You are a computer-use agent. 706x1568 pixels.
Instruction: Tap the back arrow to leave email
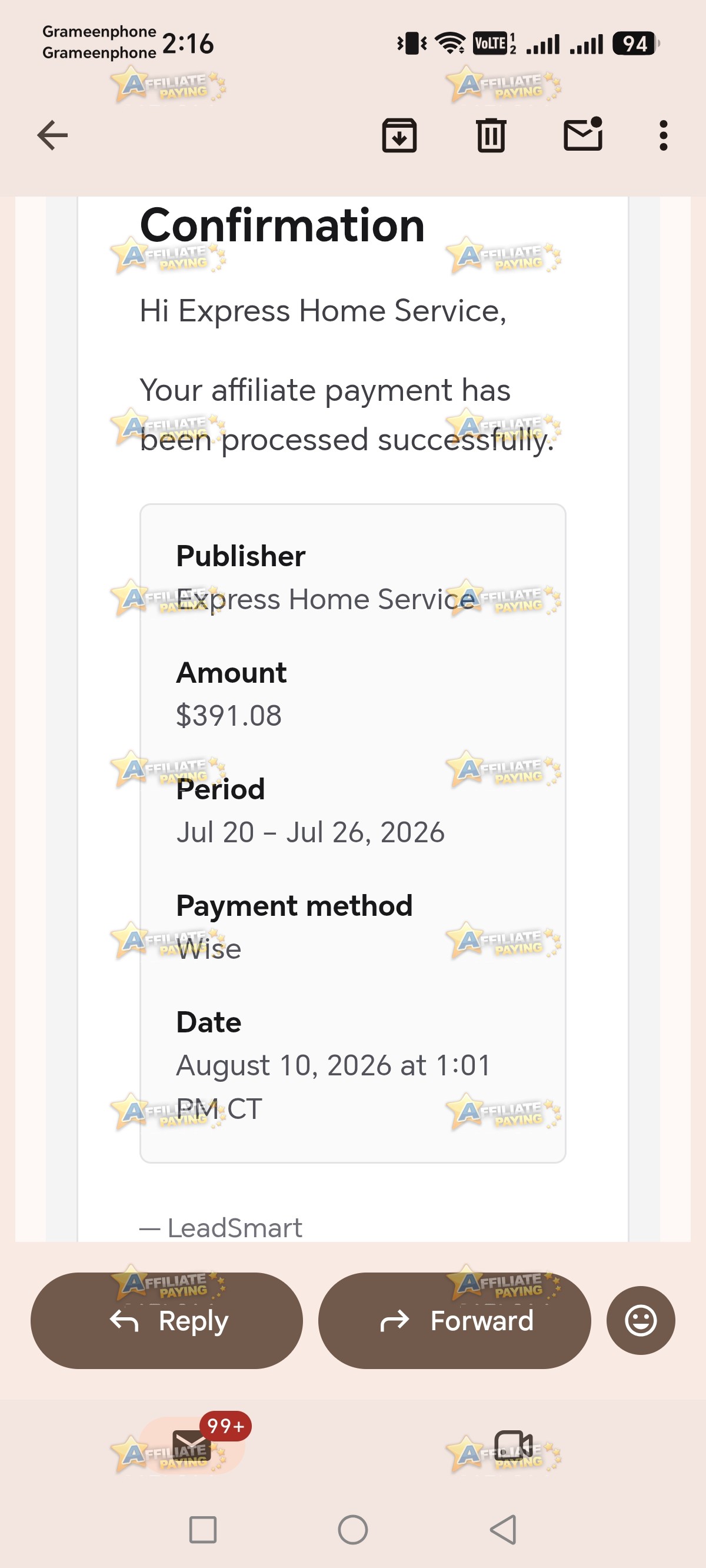coord(52,135)
